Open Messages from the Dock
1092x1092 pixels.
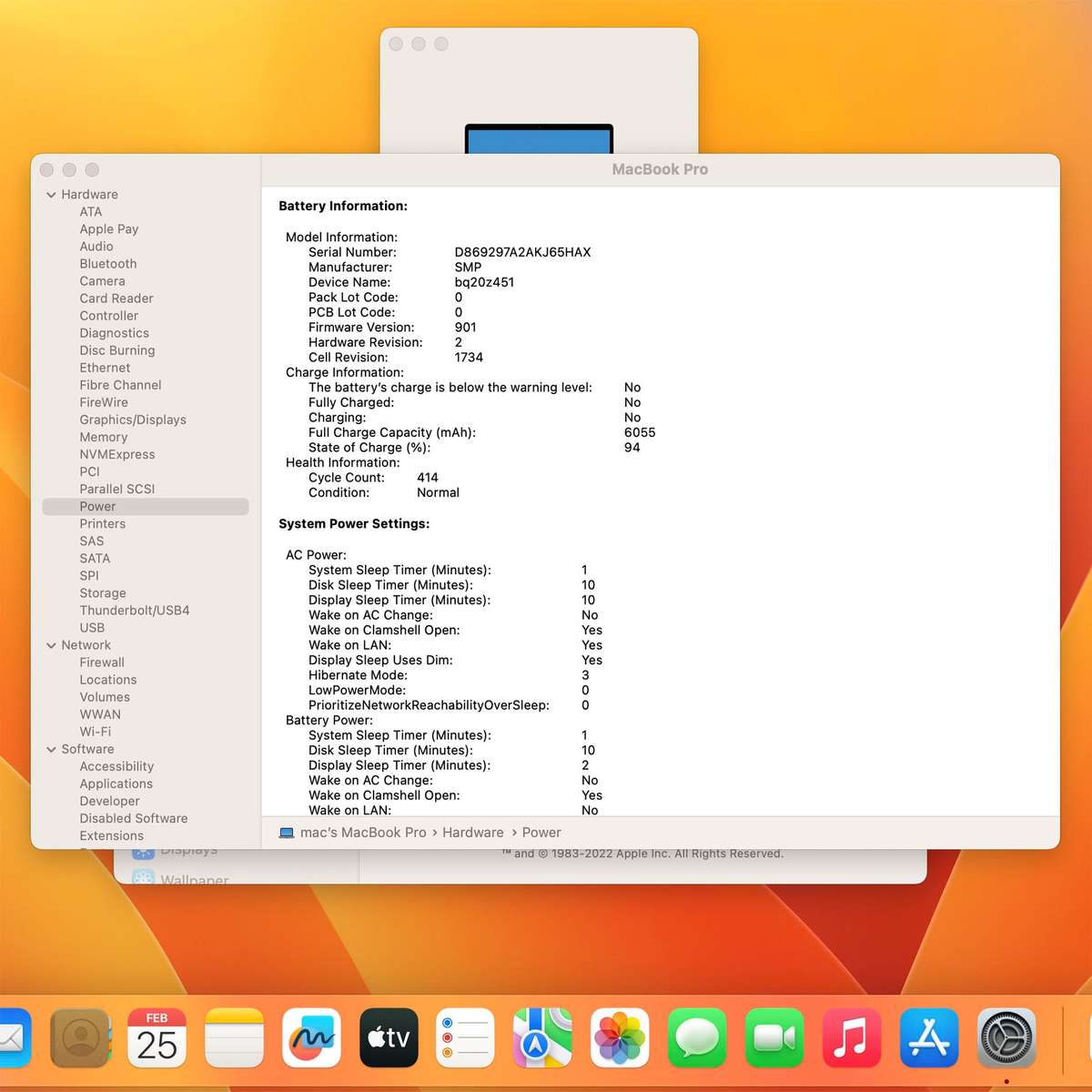pos(696,1037)
